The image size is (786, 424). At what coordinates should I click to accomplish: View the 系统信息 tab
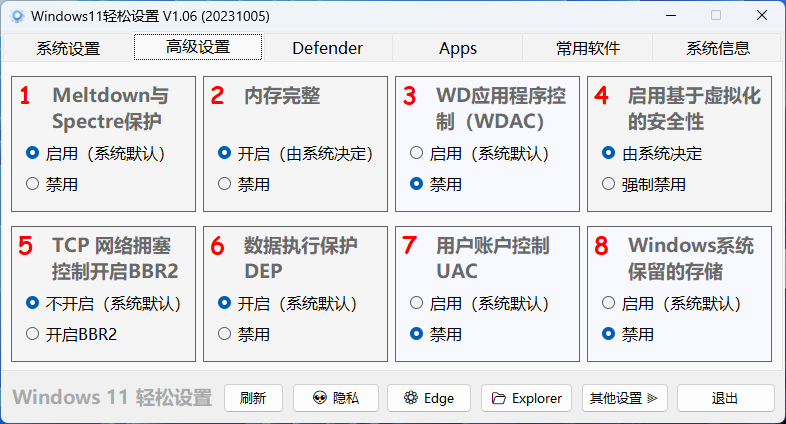(x=718, y=48)
